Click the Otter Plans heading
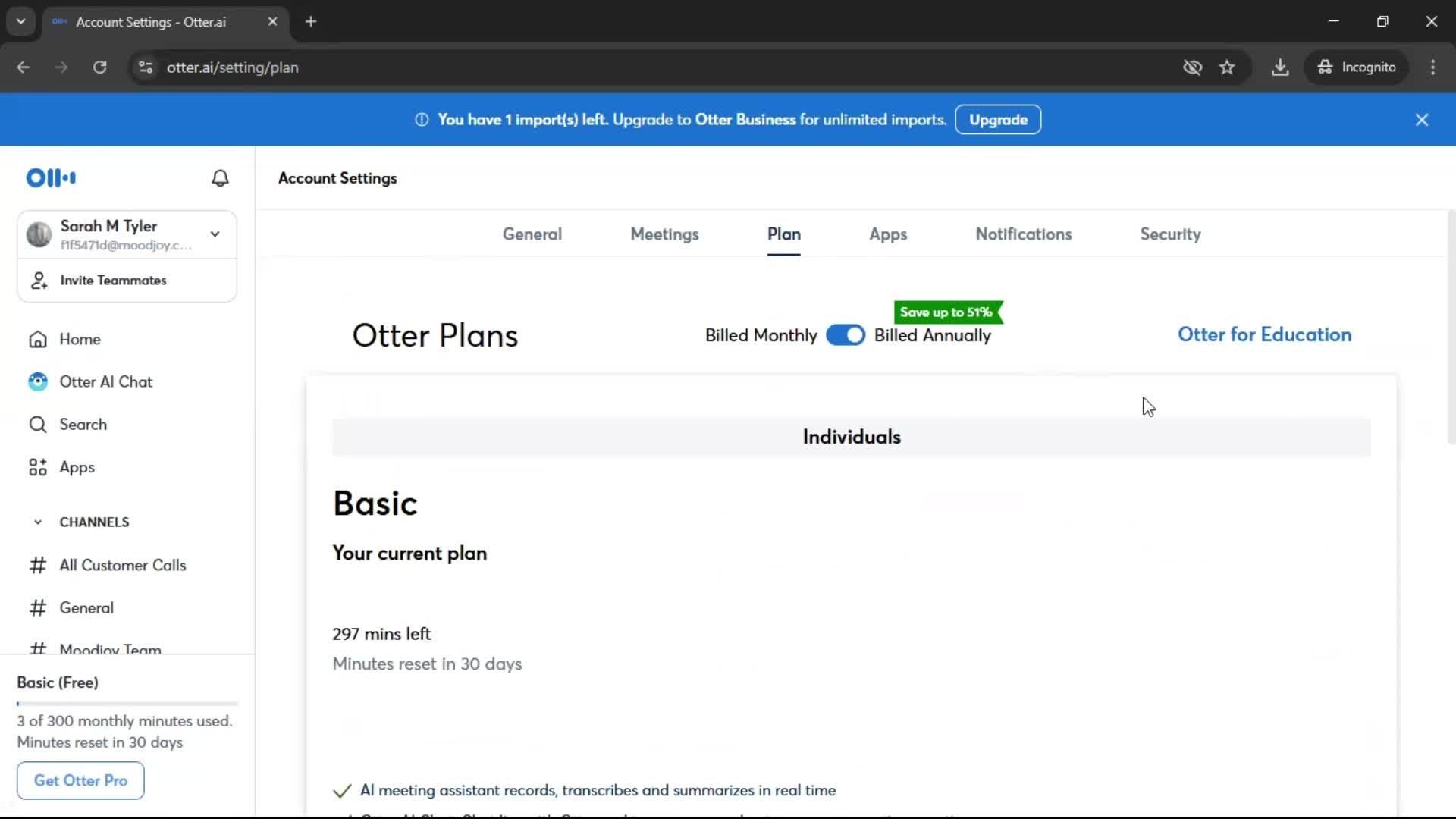This screenshot has width=1456, height=819. [435, 335]
